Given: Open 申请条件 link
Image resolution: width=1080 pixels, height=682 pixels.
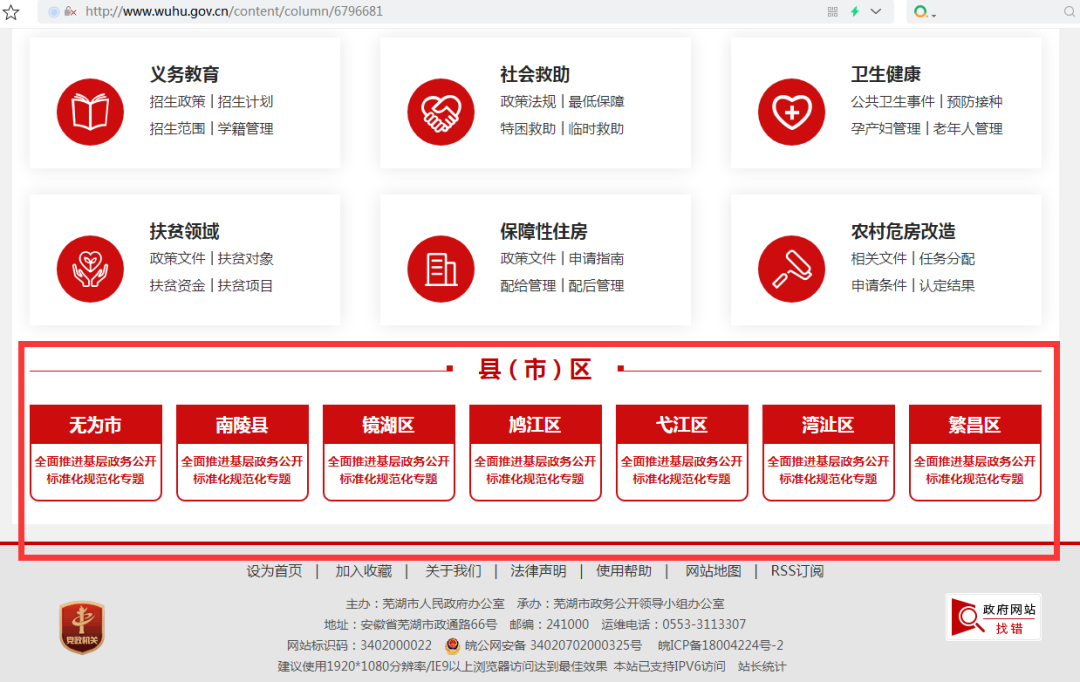Looking at the screenshot, I should click(878, 286).
